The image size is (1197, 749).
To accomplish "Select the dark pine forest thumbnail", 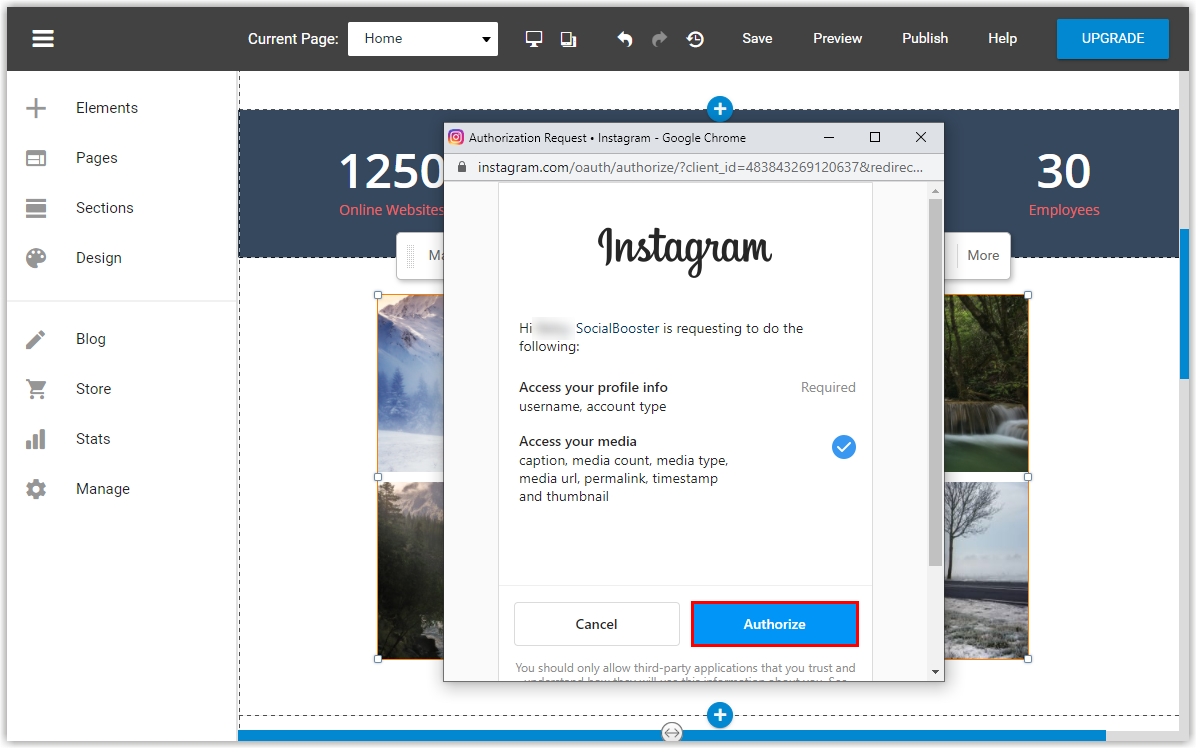I will (x=411, y=570).
